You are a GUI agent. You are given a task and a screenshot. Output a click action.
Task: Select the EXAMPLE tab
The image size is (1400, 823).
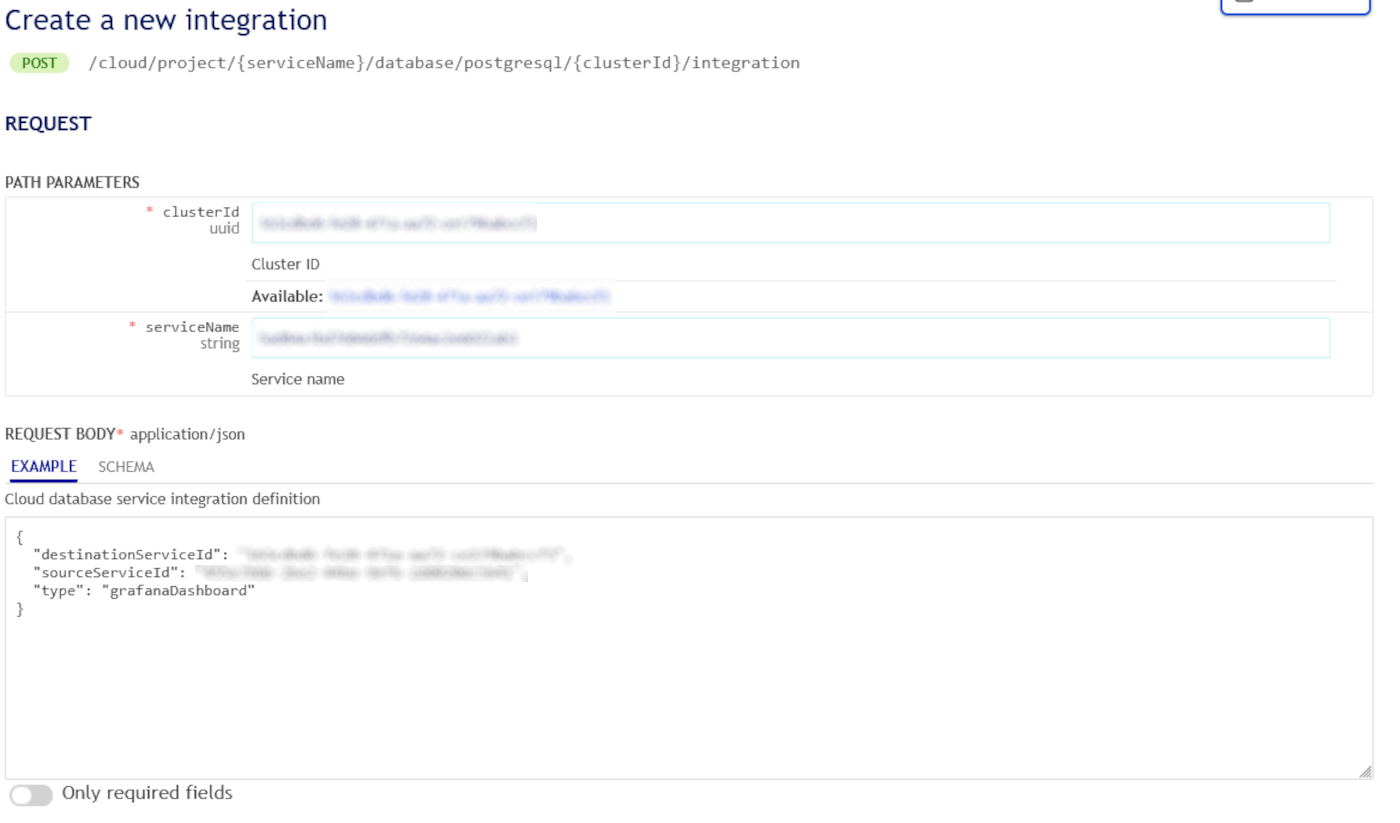[x=43, y=466]
